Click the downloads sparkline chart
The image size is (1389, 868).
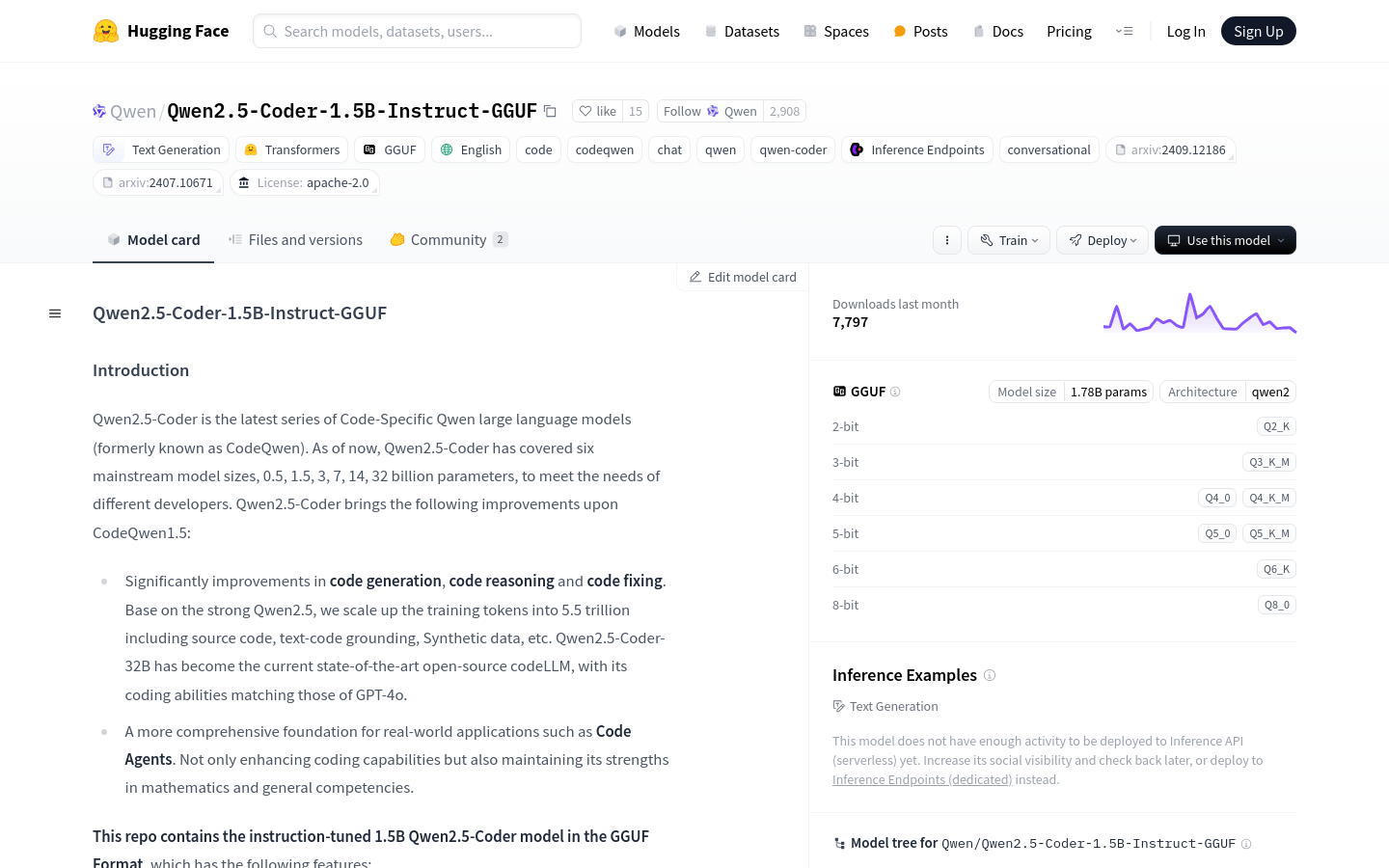pyautogui.click(x=1199, y=313)
